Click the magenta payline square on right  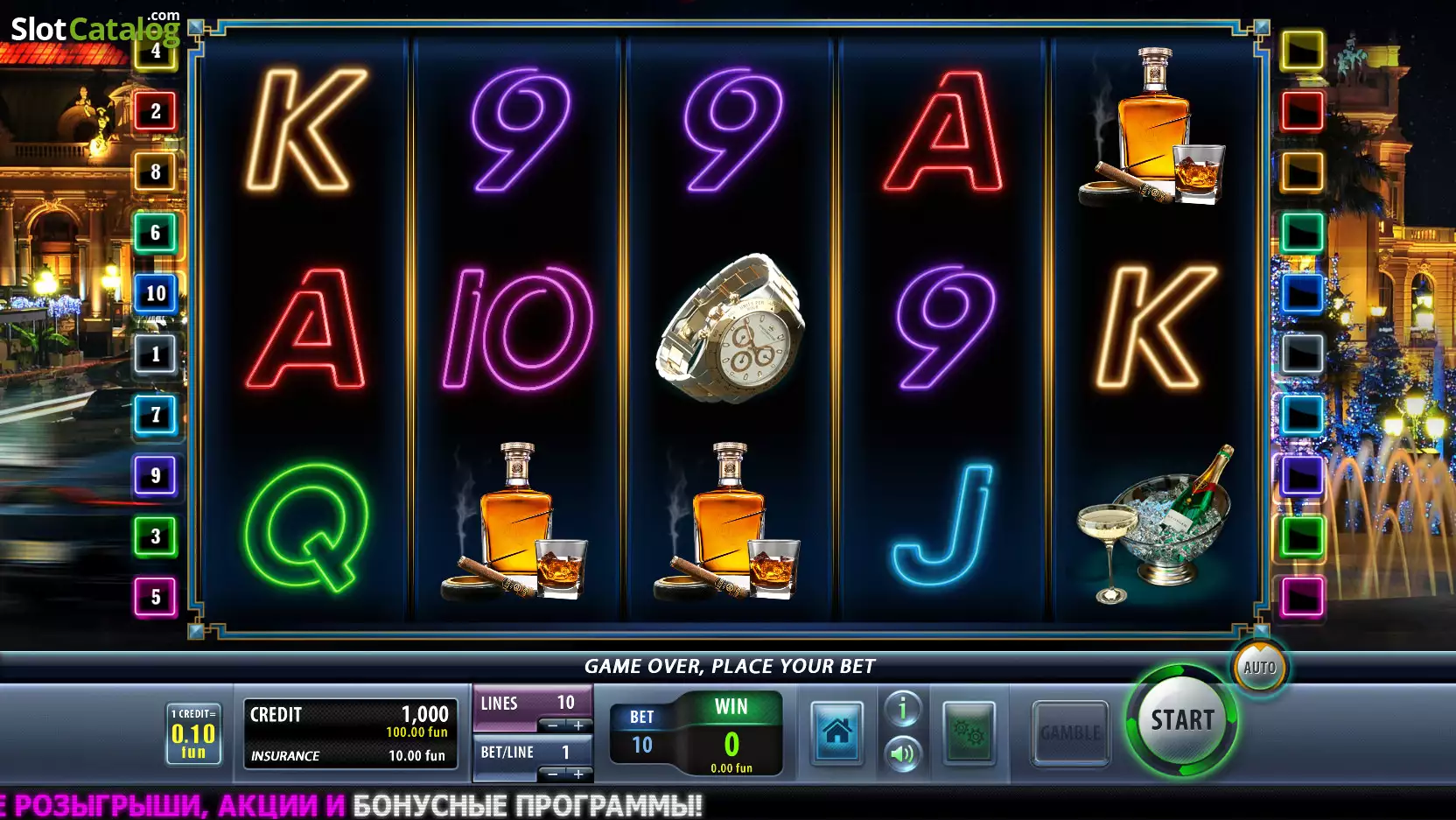coord(1302,597)
